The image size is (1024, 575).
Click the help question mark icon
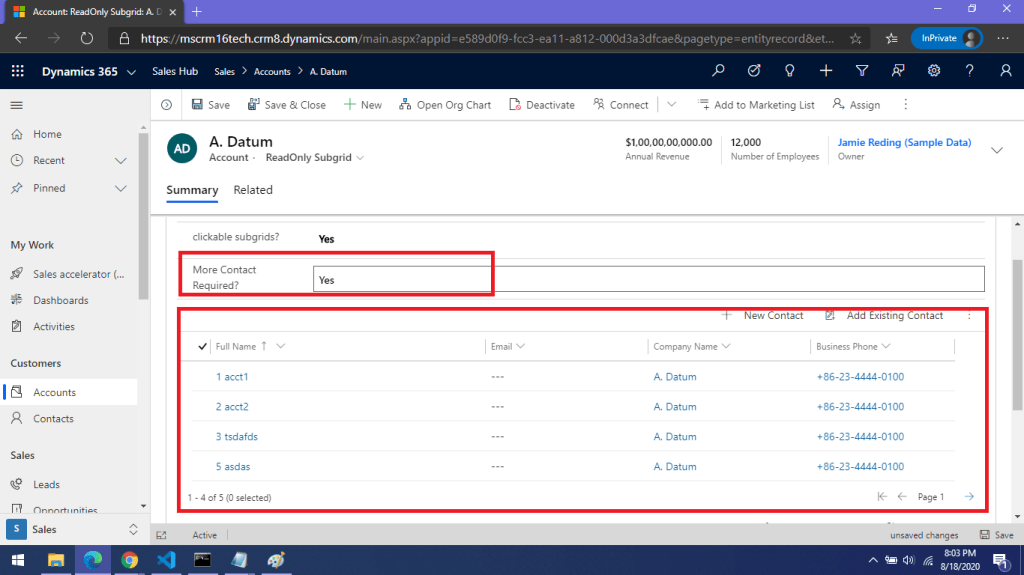tap(969, 71)
